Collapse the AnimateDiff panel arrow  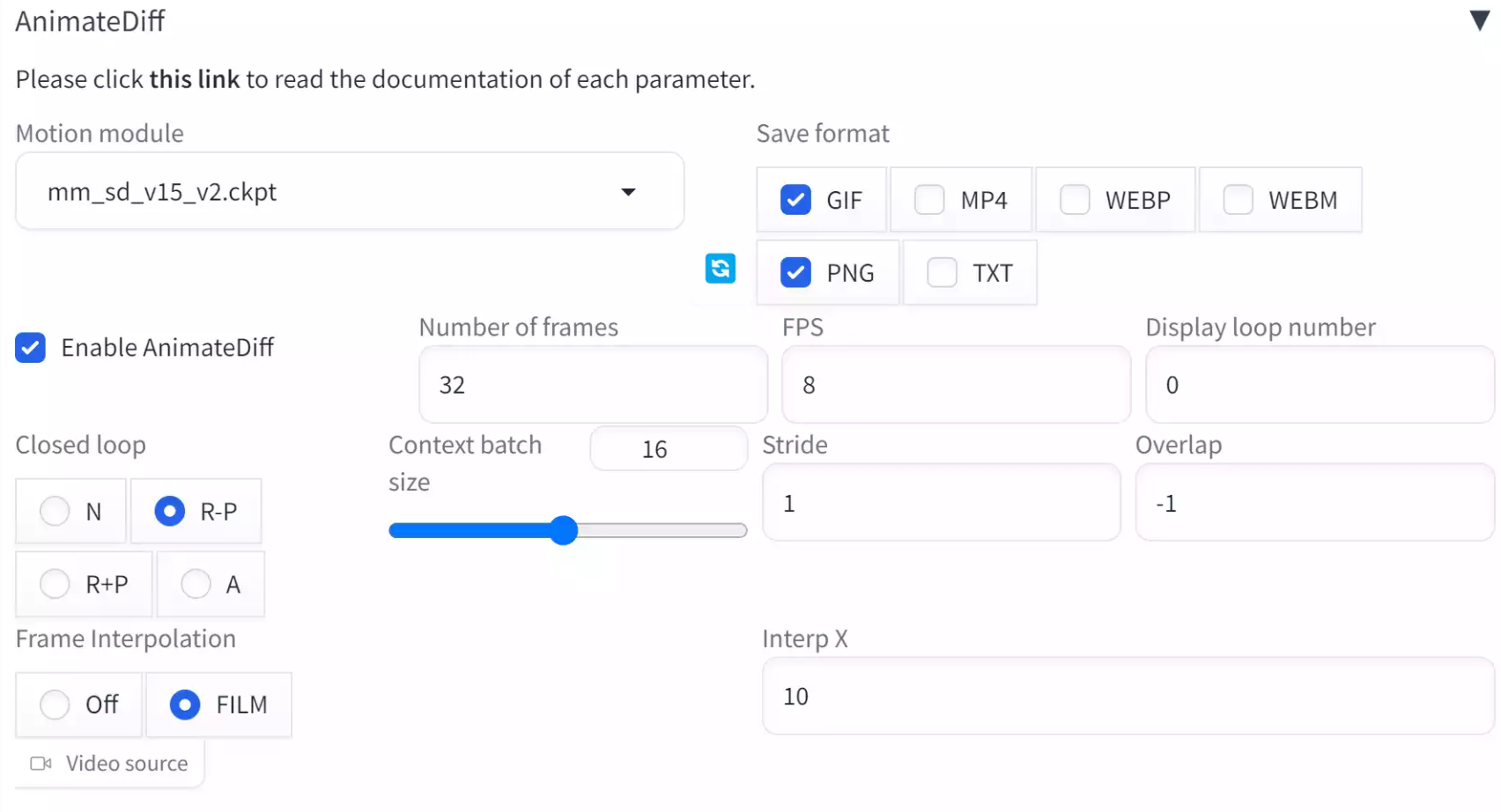tap(1479, 20)
